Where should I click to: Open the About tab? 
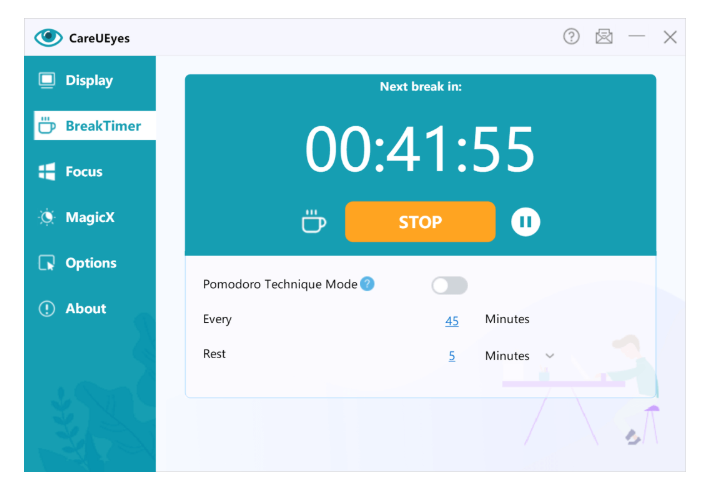[90, 309]
